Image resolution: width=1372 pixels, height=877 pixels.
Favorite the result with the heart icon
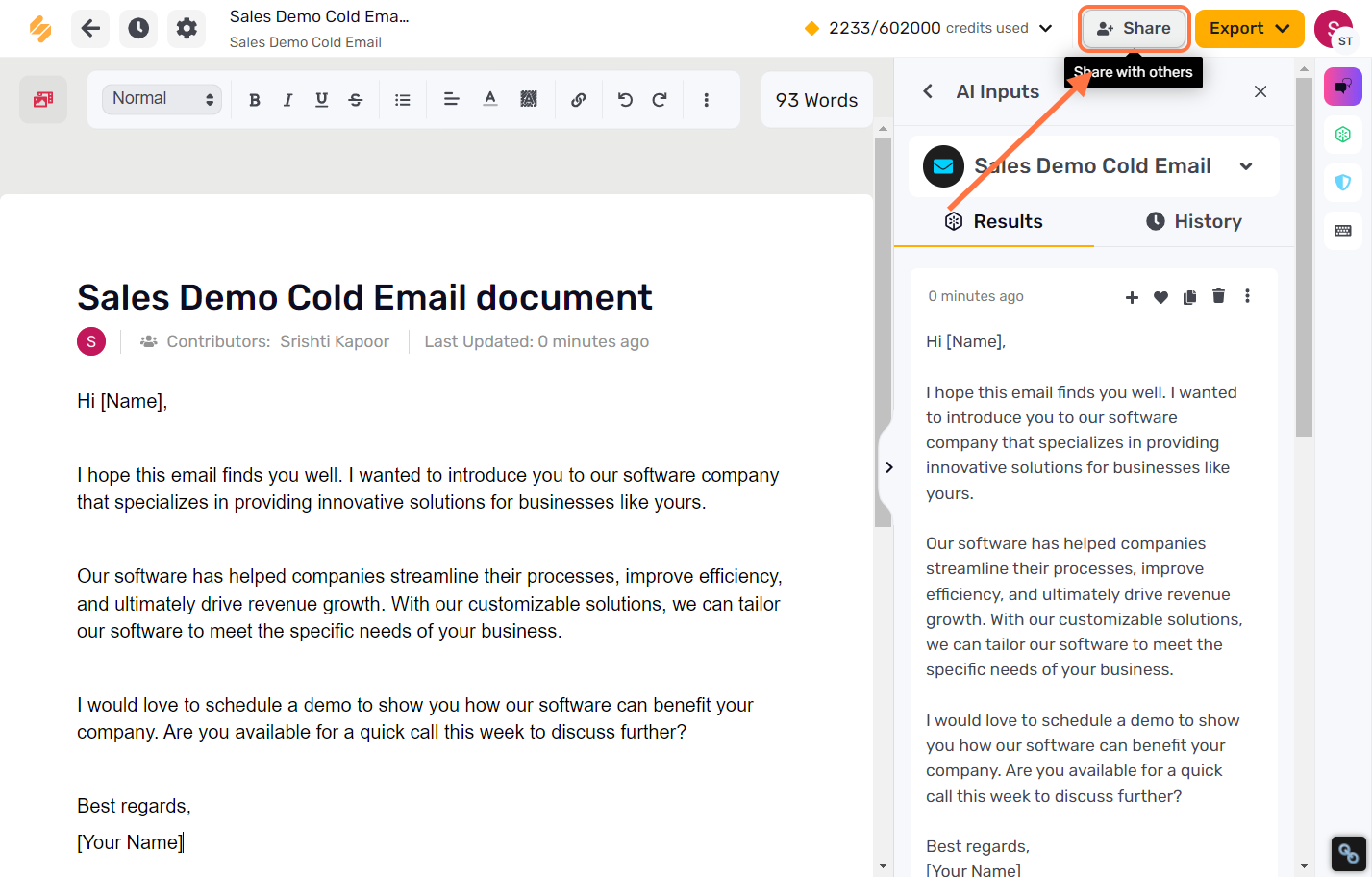(x=1160, y=297)
